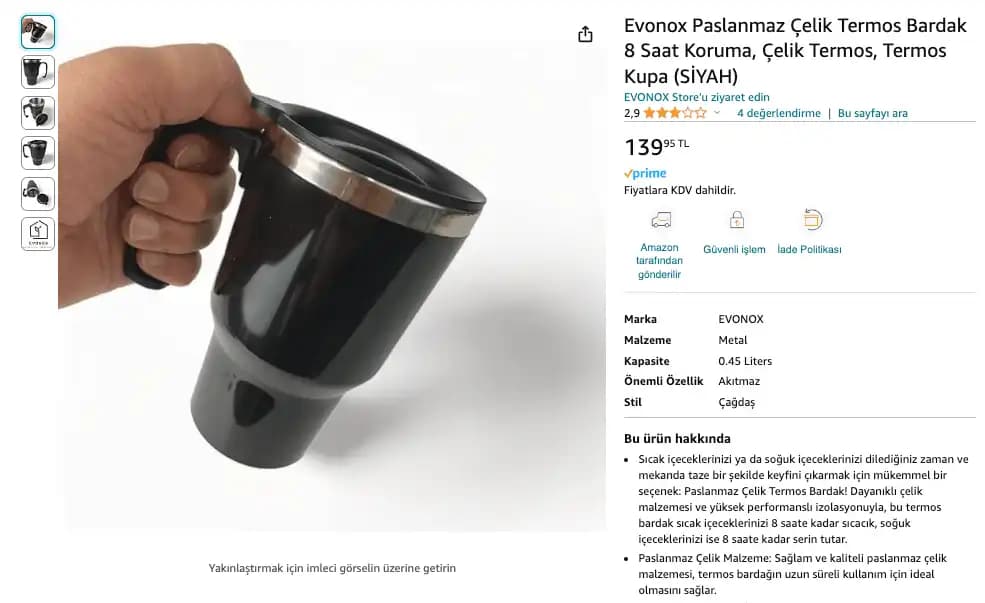
Task: Select the fifth thumbnail showing mug parts
Action: (38, 193)
